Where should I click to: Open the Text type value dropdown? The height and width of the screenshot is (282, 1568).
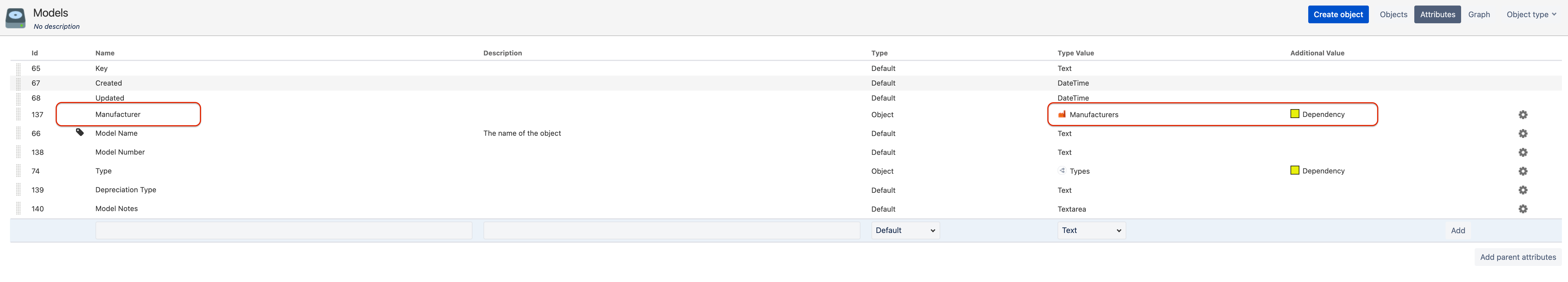[1091, 230]
